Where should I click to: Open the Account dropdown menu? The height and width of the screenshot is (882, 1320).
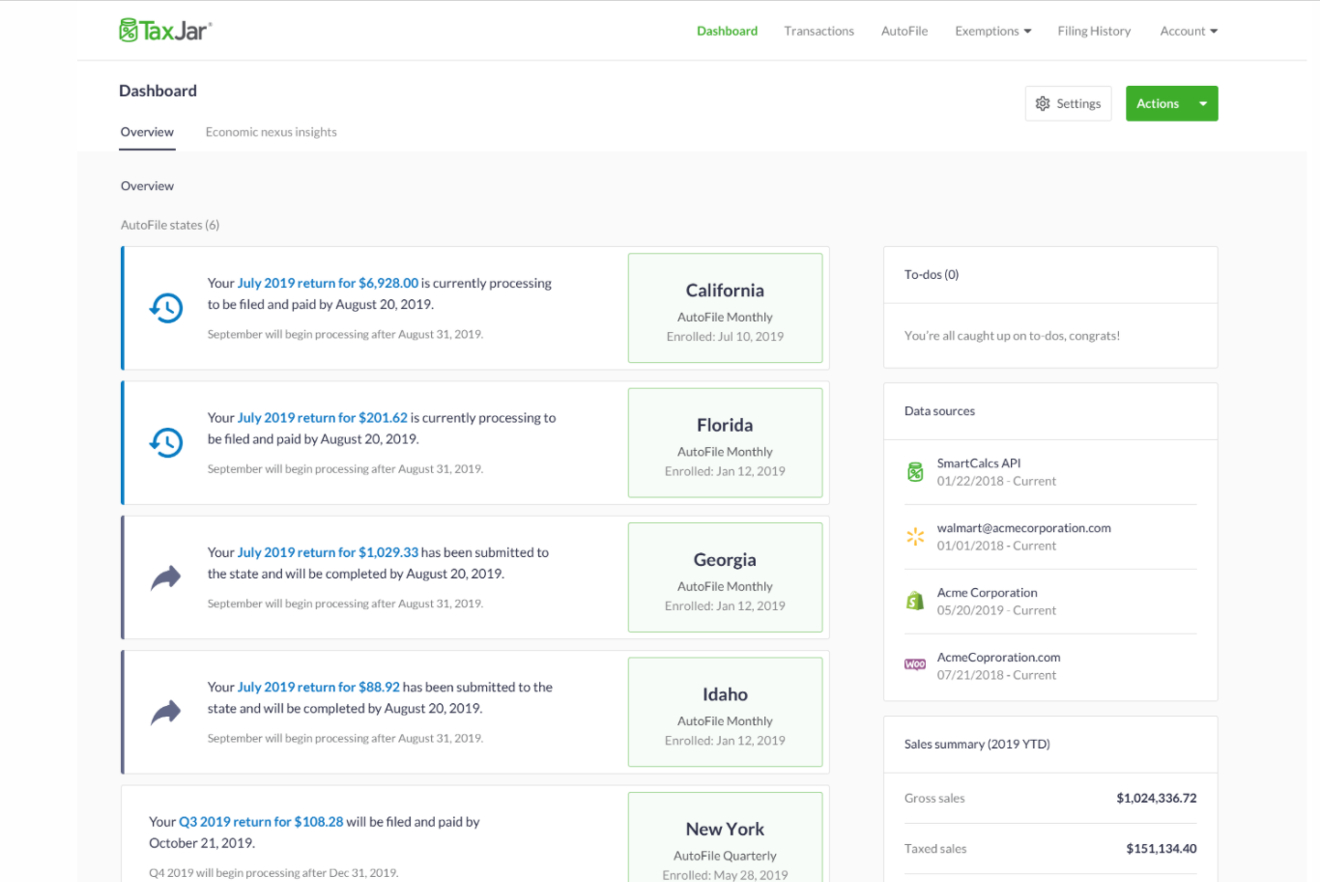tap(1188, 30)
